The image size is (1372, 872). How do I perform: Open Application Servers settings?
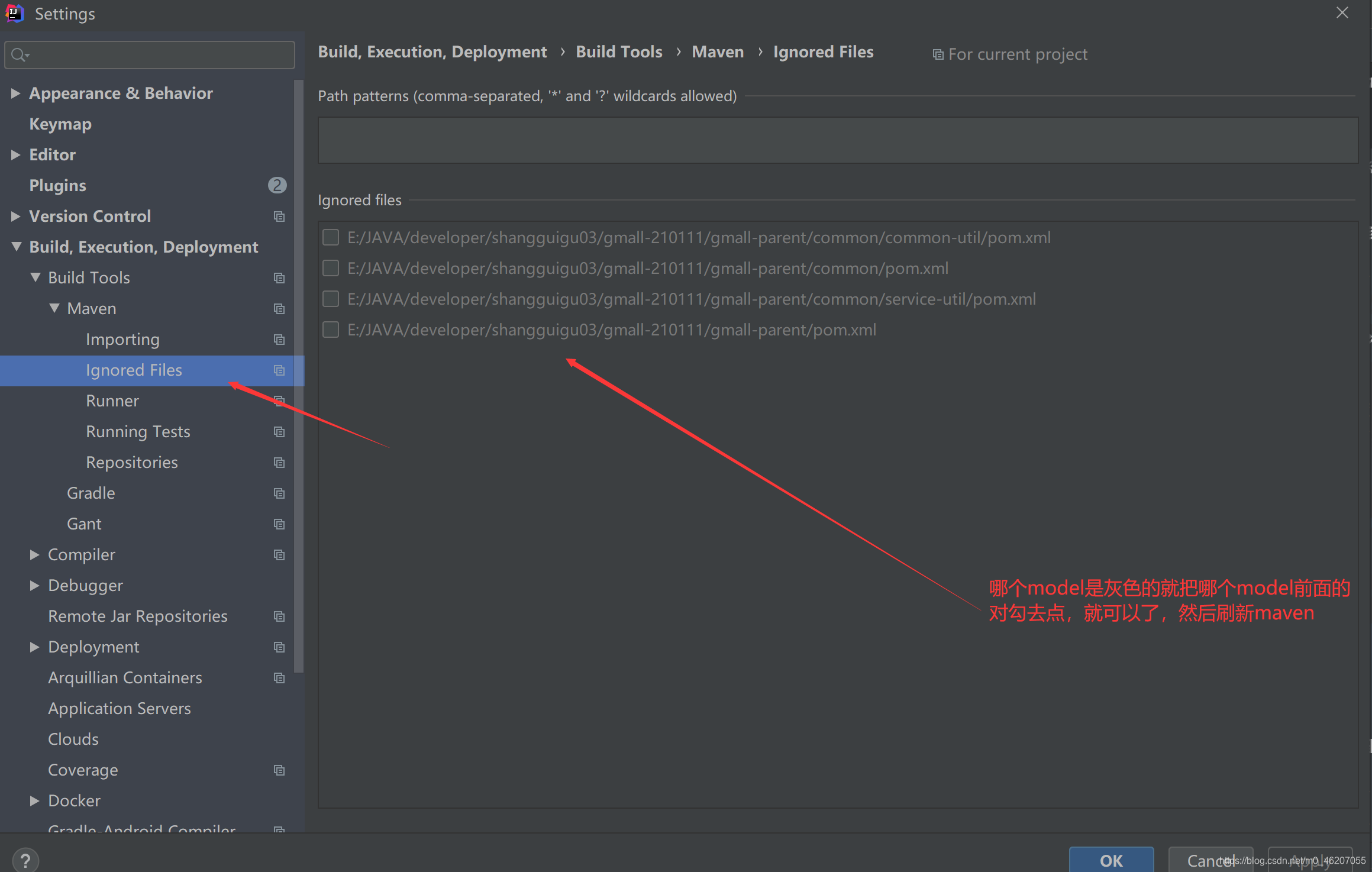tap(120, 709)
